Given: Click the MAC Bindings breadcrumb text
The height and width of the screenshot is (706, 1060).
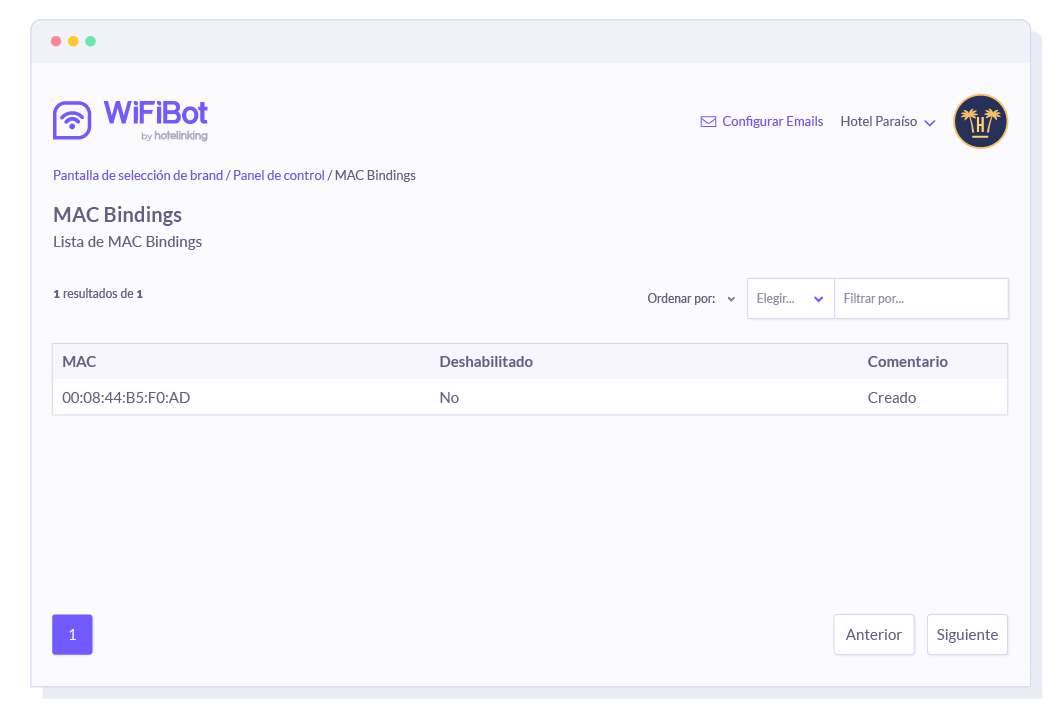Looking at the screenshot, I should (x=375, y=175).
